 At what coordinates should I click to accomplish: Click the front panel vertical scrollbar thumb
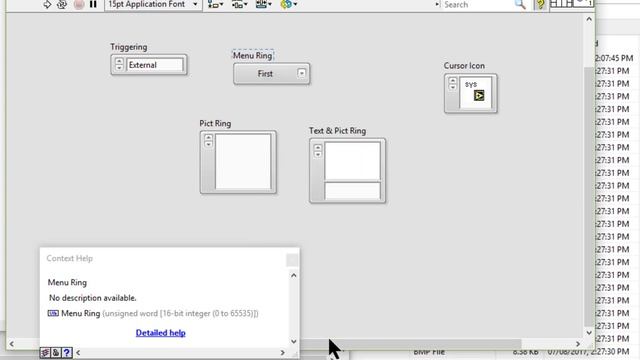click(x=589, y=197)
